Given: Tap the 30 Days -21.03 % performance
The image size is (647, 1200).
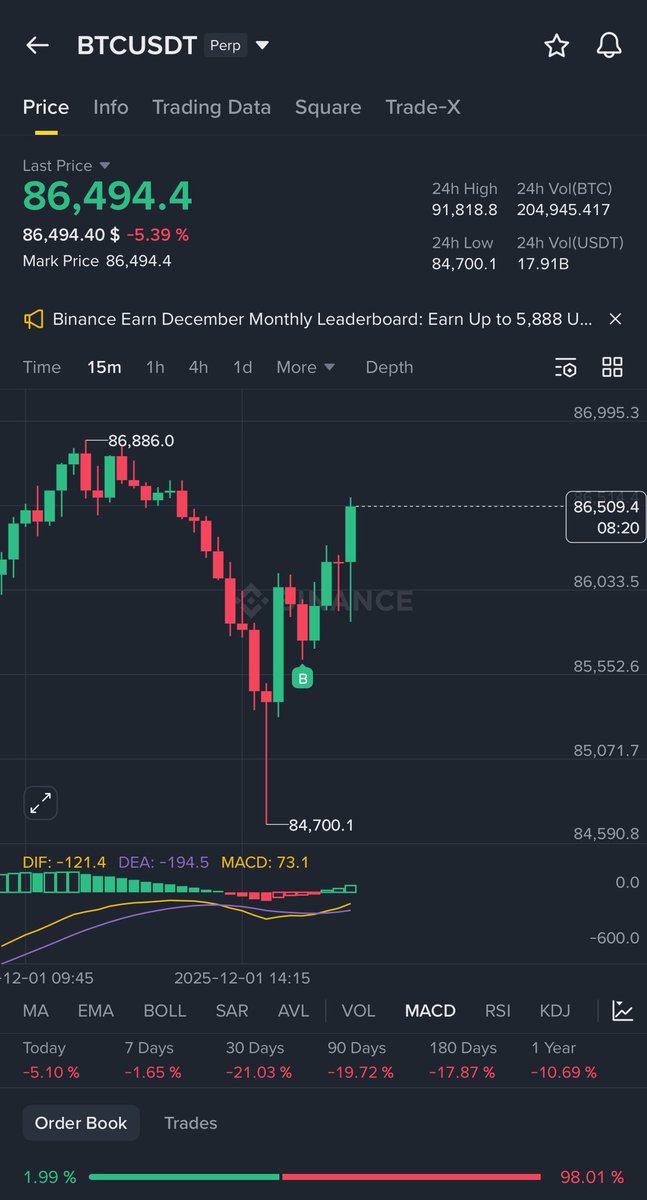Looking at the screenshot, I should coord(258,1060).
